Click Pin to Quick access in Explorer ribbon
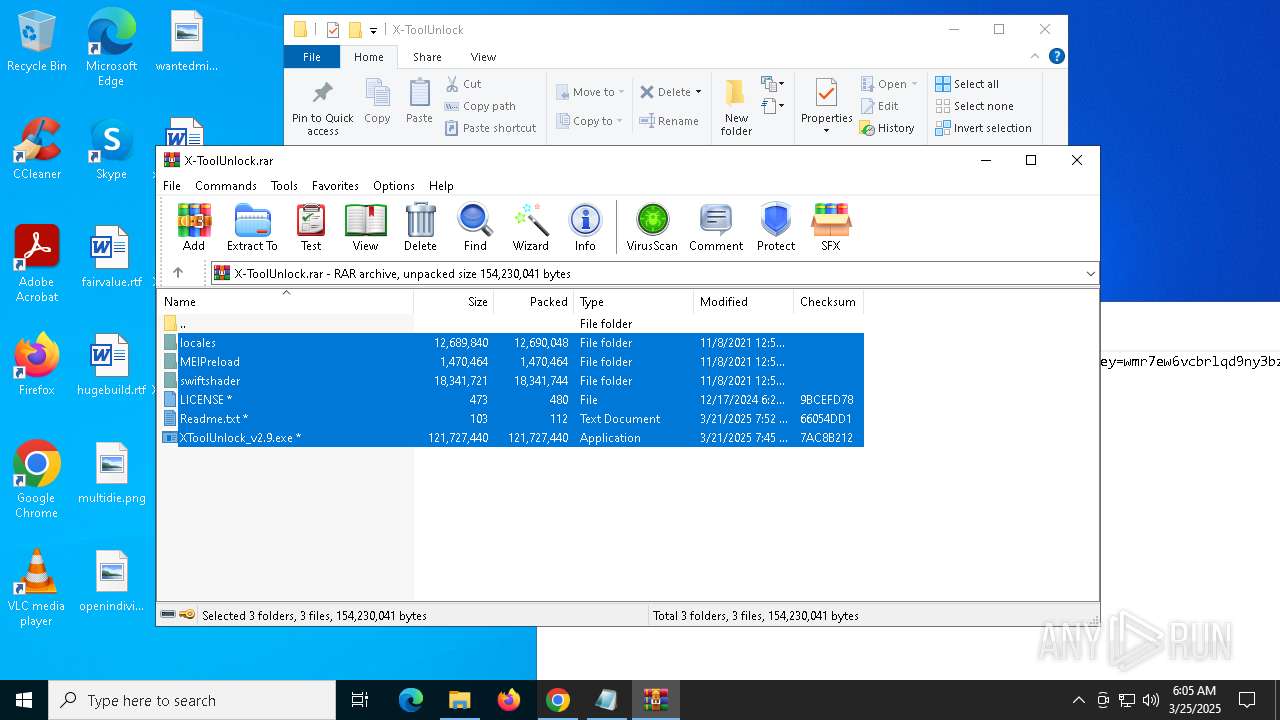Image resolution: width=1280 pixels, height=720 pixels. [322, 107]
